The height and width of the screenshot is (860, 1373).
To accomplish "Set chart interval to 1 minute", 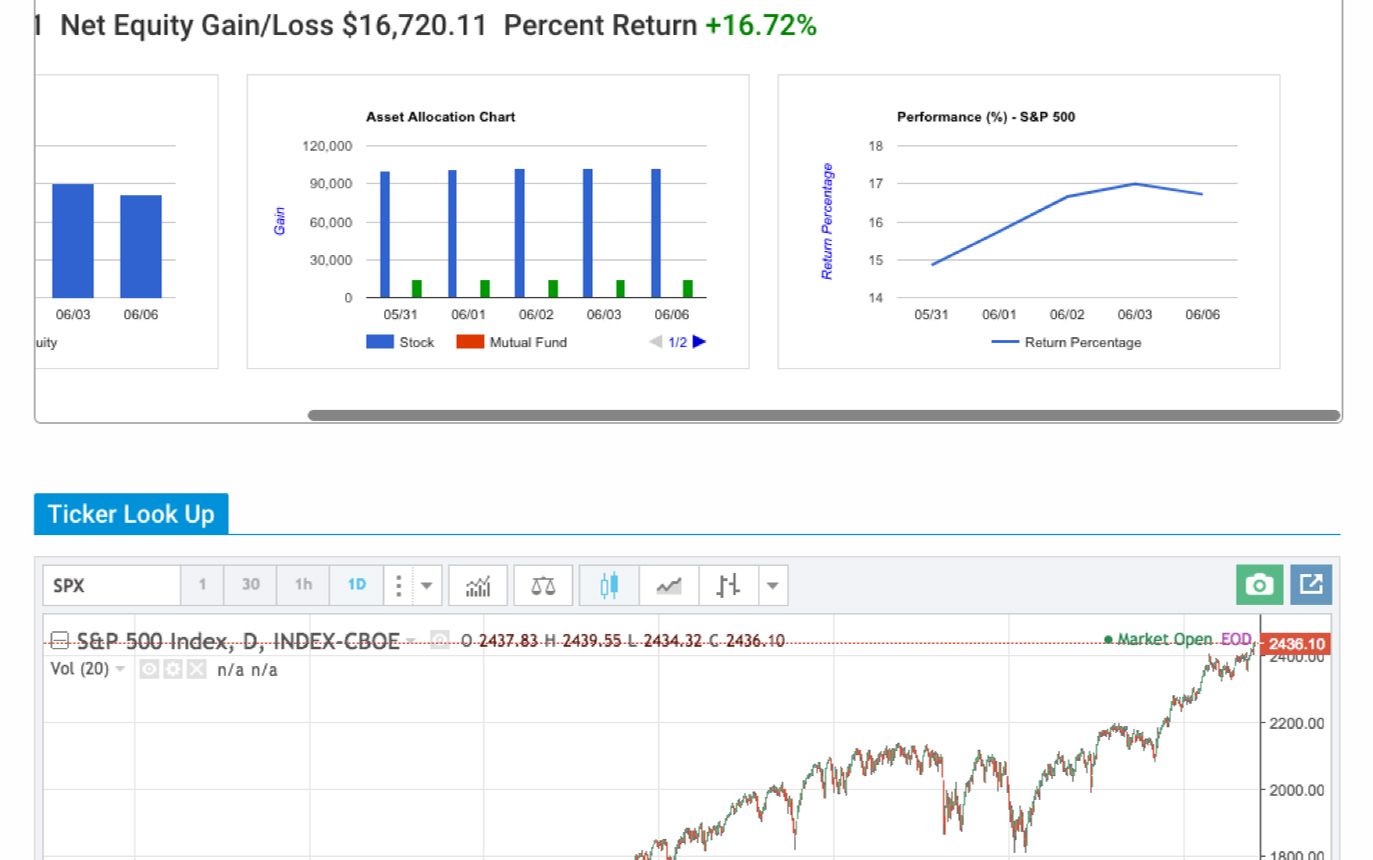I will pyautogui.click(x=202, y=586).
